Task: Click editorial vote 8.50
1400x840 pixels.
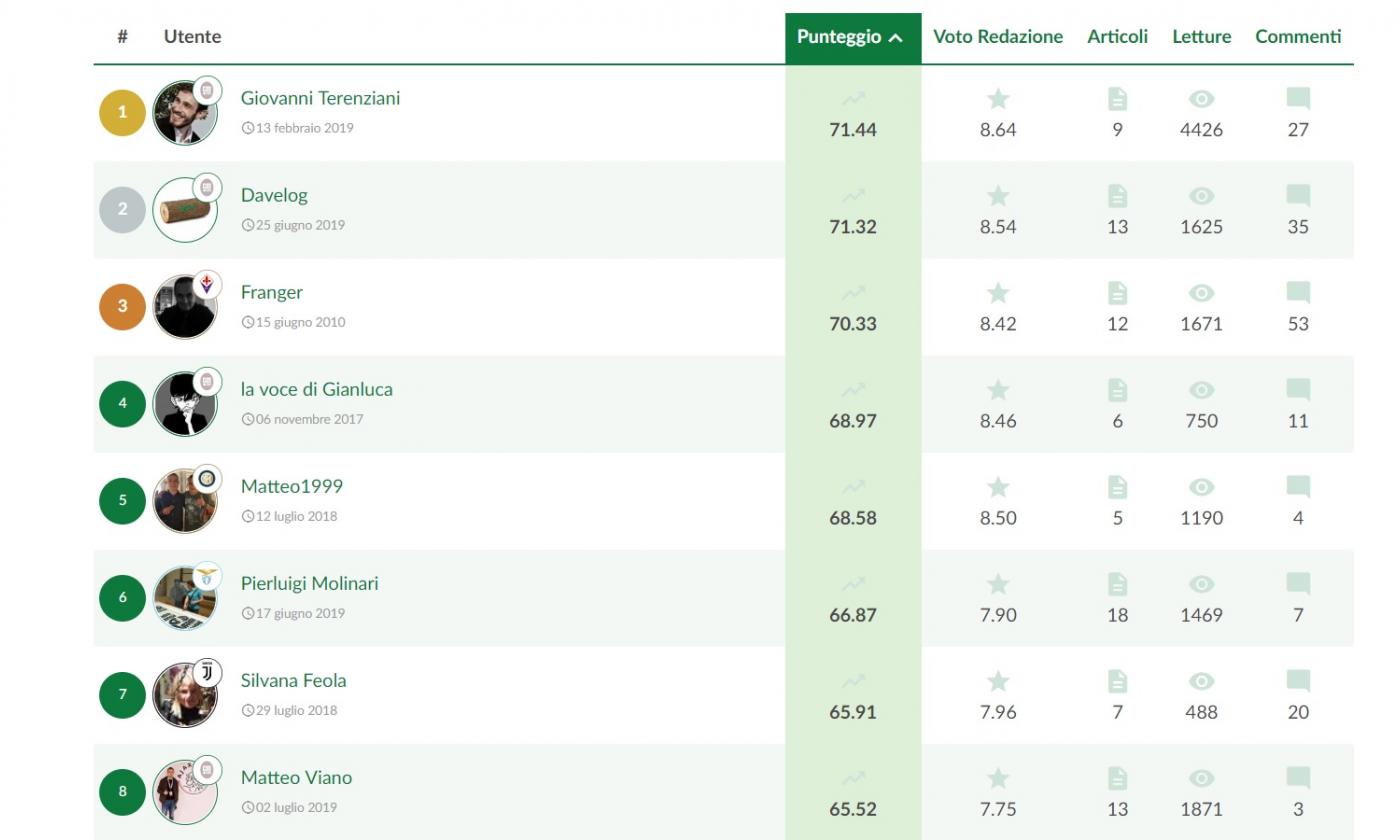Action: point(998,518)
